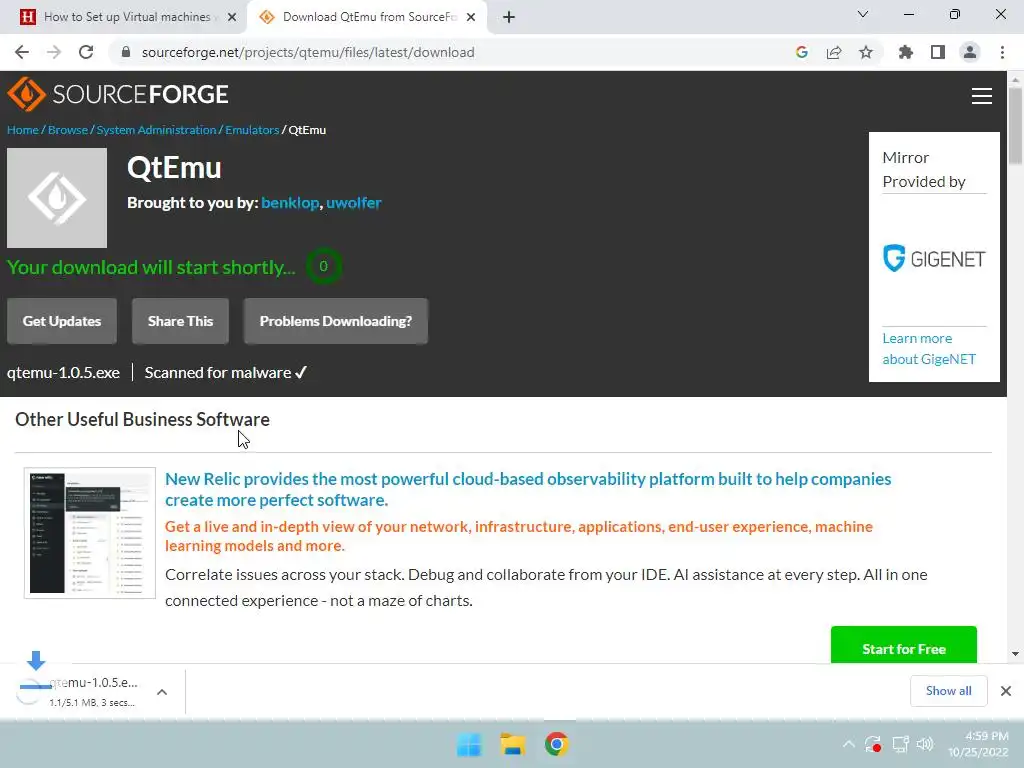Click the GigeNET mirror logo
The width and height of the screenshot is (1024, 768).
coord(934,259)
